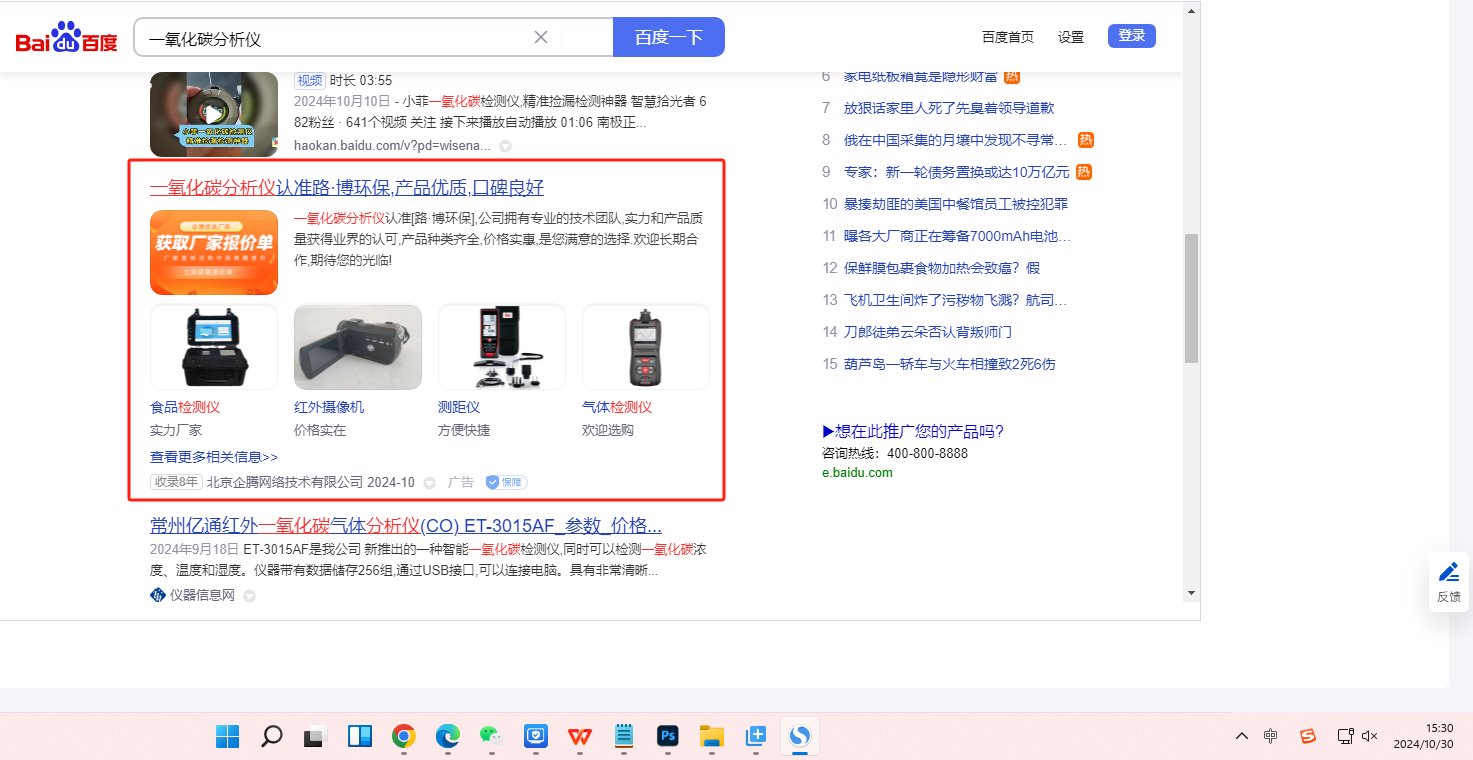The height and width of the screenshot is (760, 1473).
Task: Click 查看更多相关信息>> link
Action: click(214, 457)
